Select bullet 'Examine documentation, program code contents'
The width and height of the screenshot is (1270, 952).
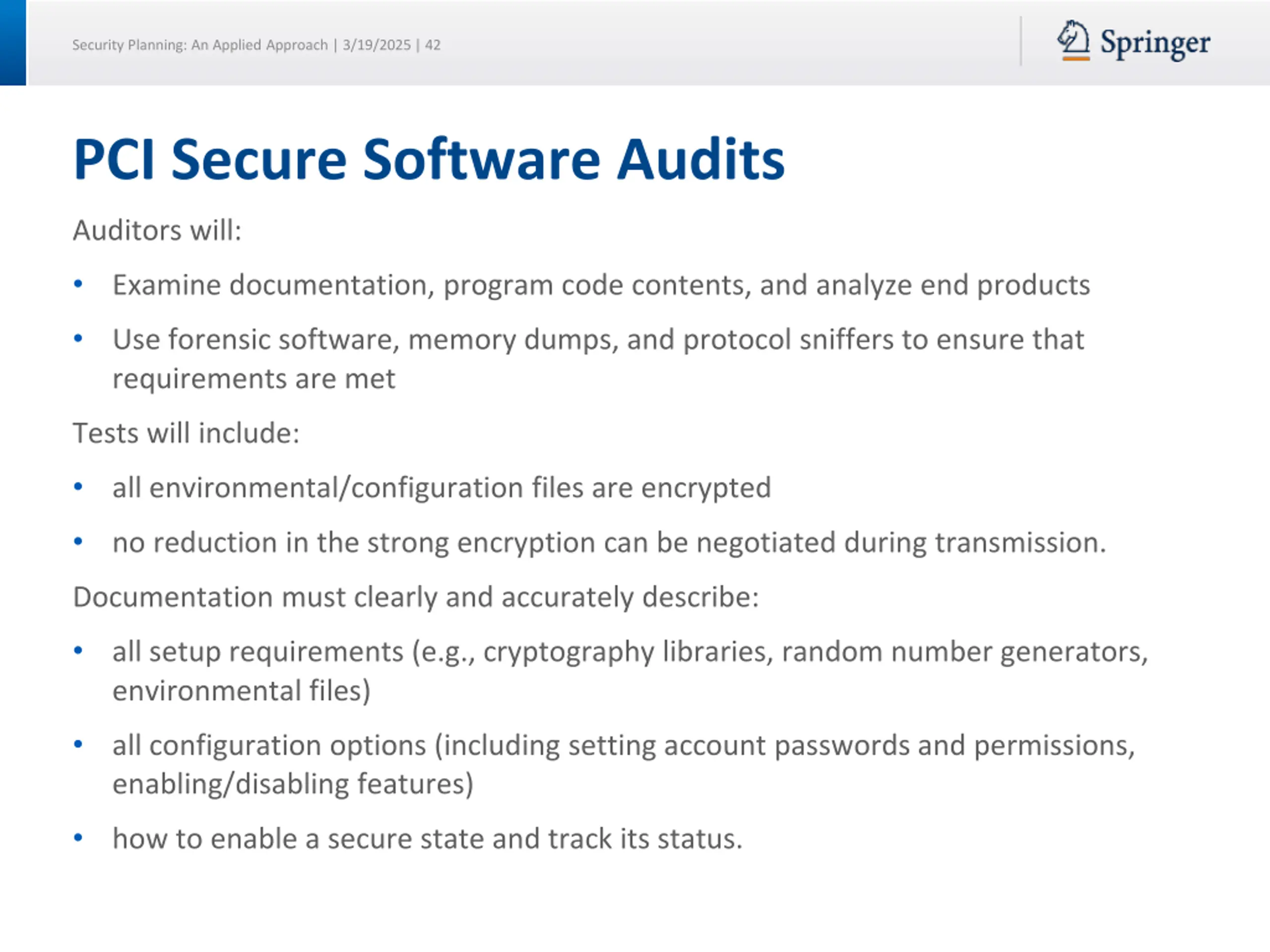click(601, 285)
